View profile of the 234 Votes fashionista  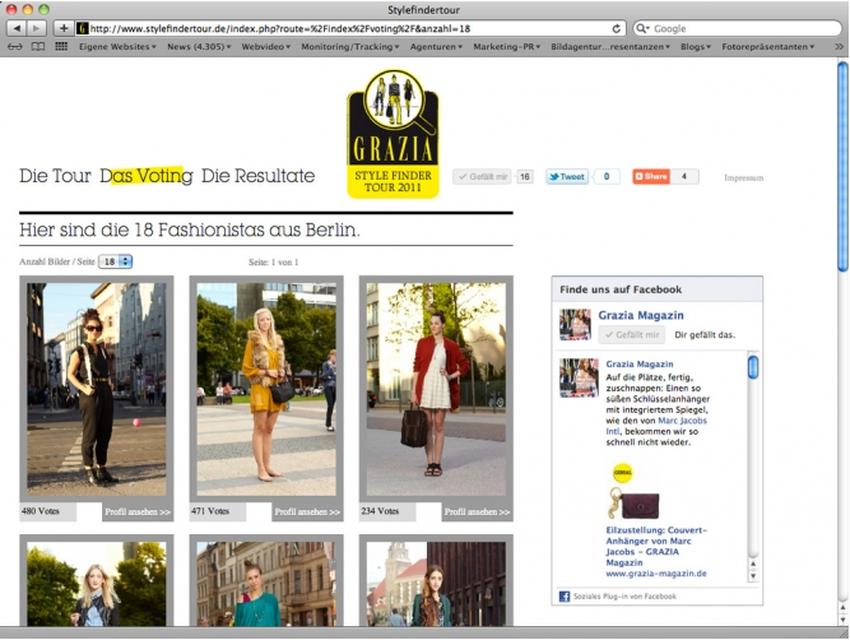(x=477, y=512)
